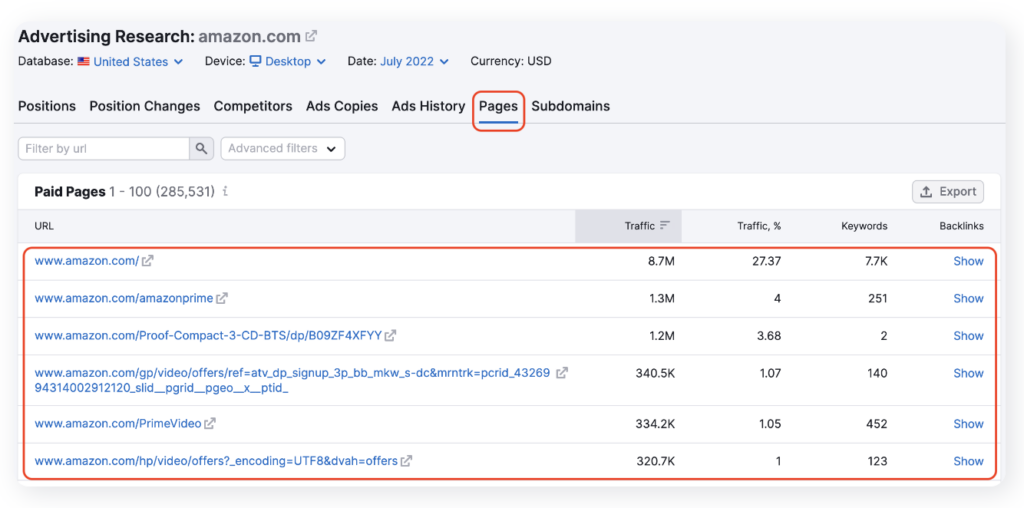Image resolution: width=1024 pixels, height=508 pixels.
Task: Click traffic percent 1.07
Action: (x=769, y=373)
